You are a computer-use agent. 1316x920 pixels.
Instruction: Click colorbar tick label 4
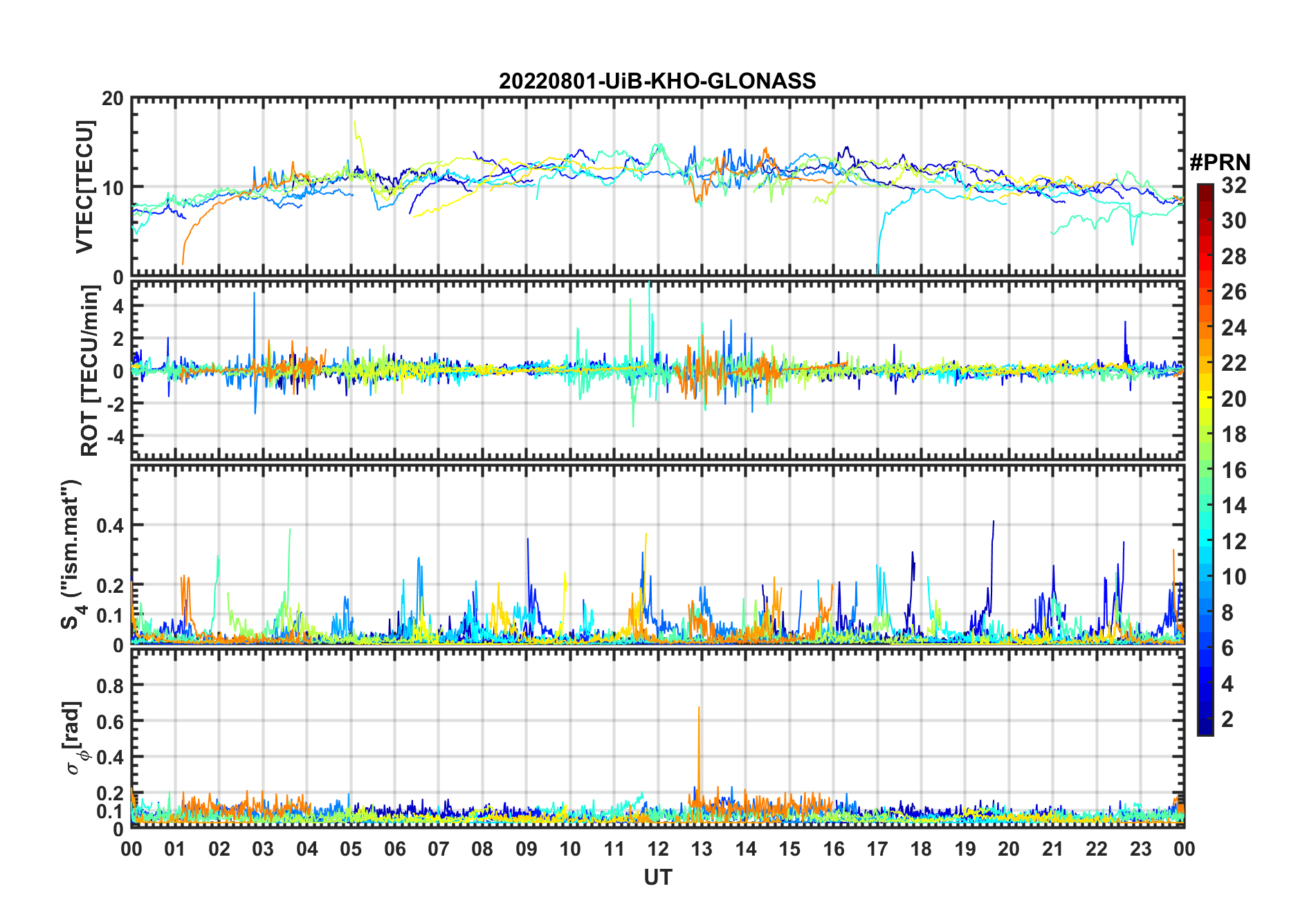pos(1227,683)
